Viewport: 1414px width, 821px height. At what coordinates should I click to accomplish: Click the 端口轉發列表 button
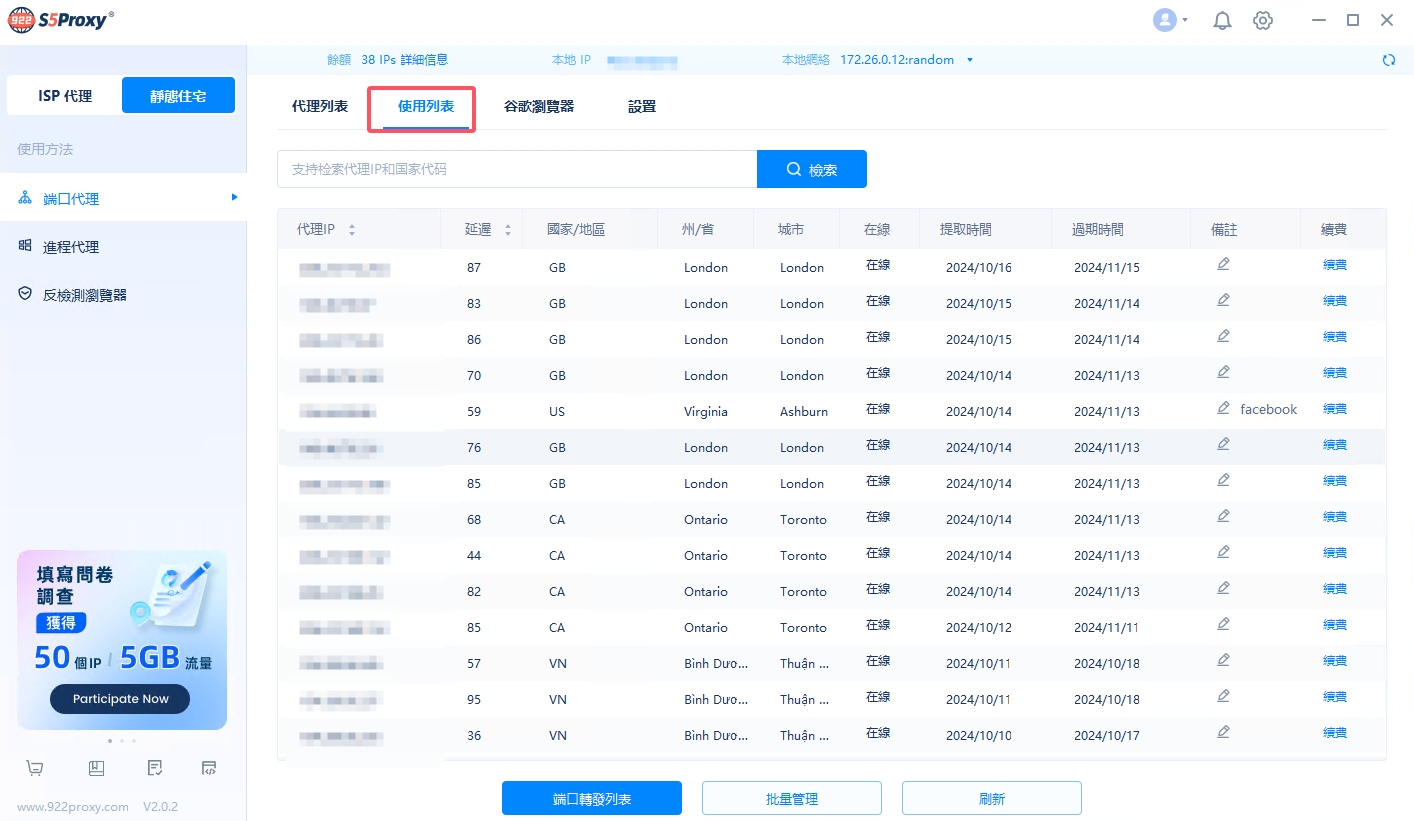point(592,799)
